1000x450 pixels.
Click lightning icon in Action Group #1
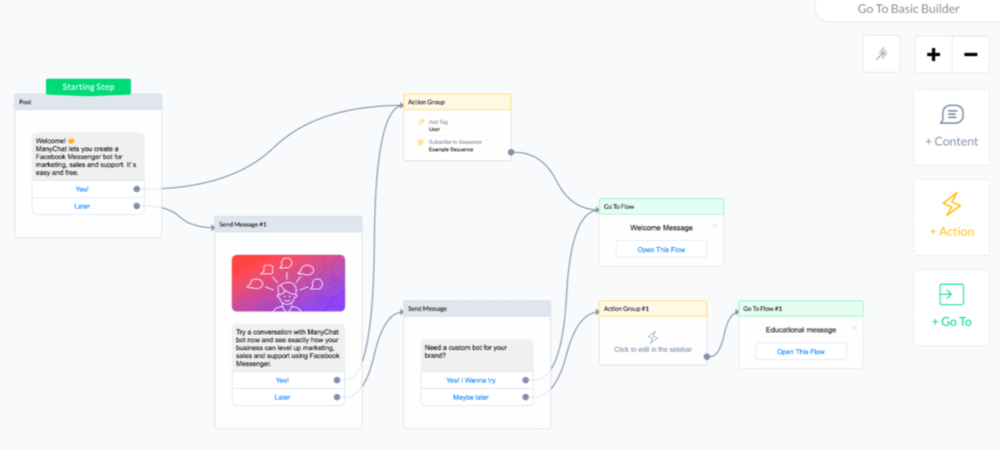click(x=652, y=337)
